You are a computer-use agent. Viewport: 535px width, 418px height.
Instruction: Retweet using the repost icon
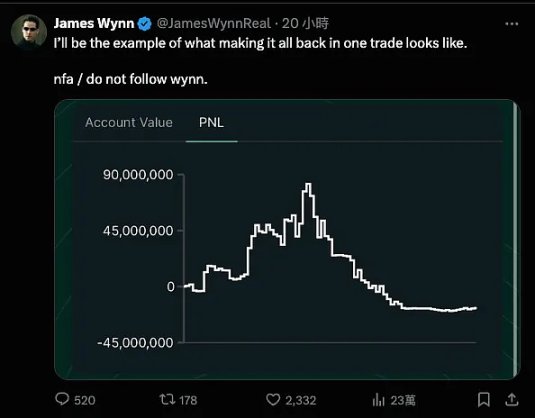point(167,399)
